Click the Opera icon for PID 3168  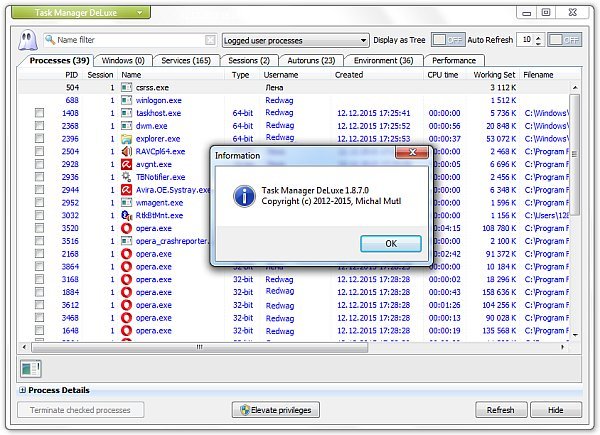pos(126,280)
